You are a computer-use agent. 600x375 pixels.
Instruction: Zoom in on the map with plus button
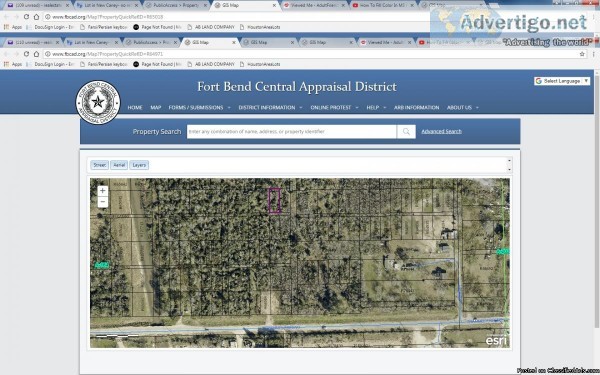[103, 191]
